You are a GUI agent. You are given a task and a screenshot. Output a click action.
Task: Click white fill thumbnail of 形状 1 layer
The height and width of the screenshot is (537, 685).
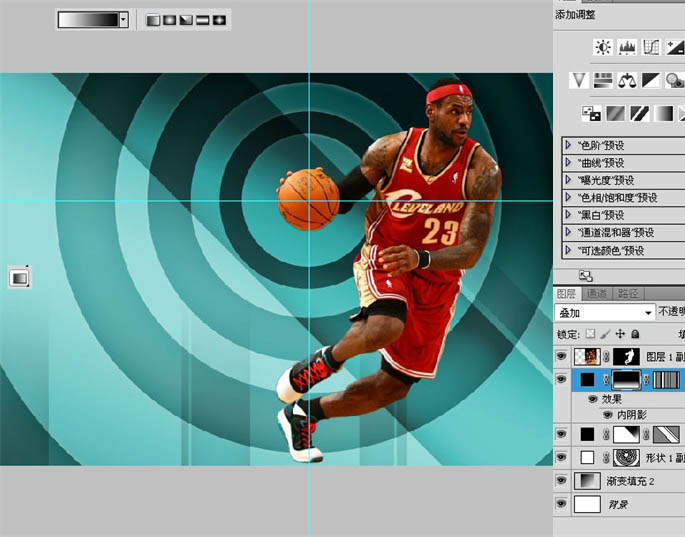pos(587,457)
